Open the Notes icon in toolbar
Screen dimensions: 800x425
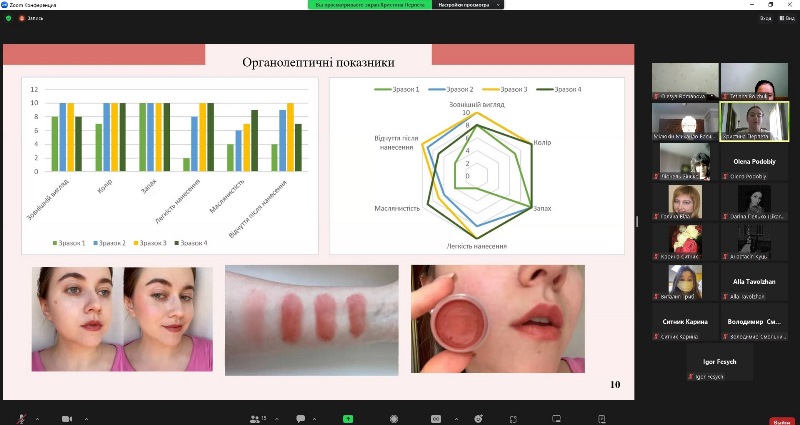click(x=602, y=419)
